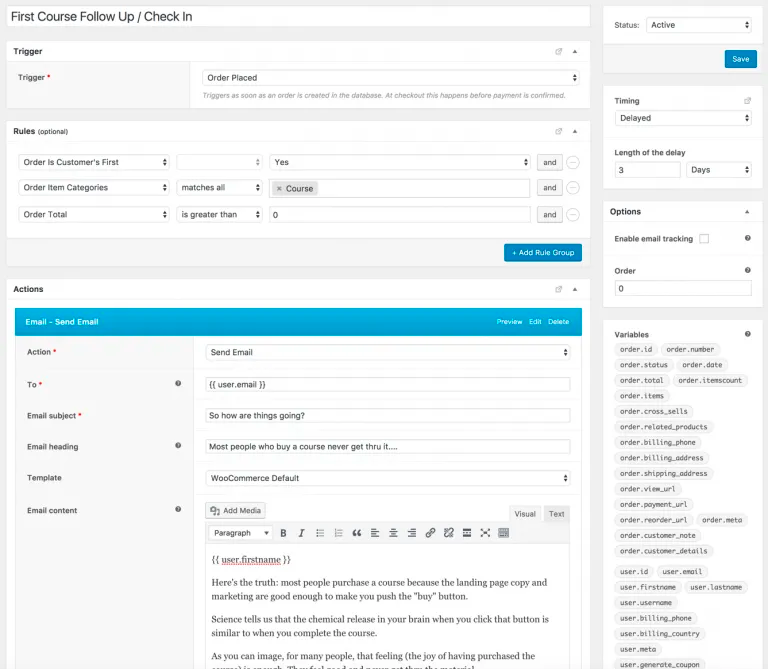Open the Yes value dropdown for first rule
The image size is (768, 669).
point(400,162)
